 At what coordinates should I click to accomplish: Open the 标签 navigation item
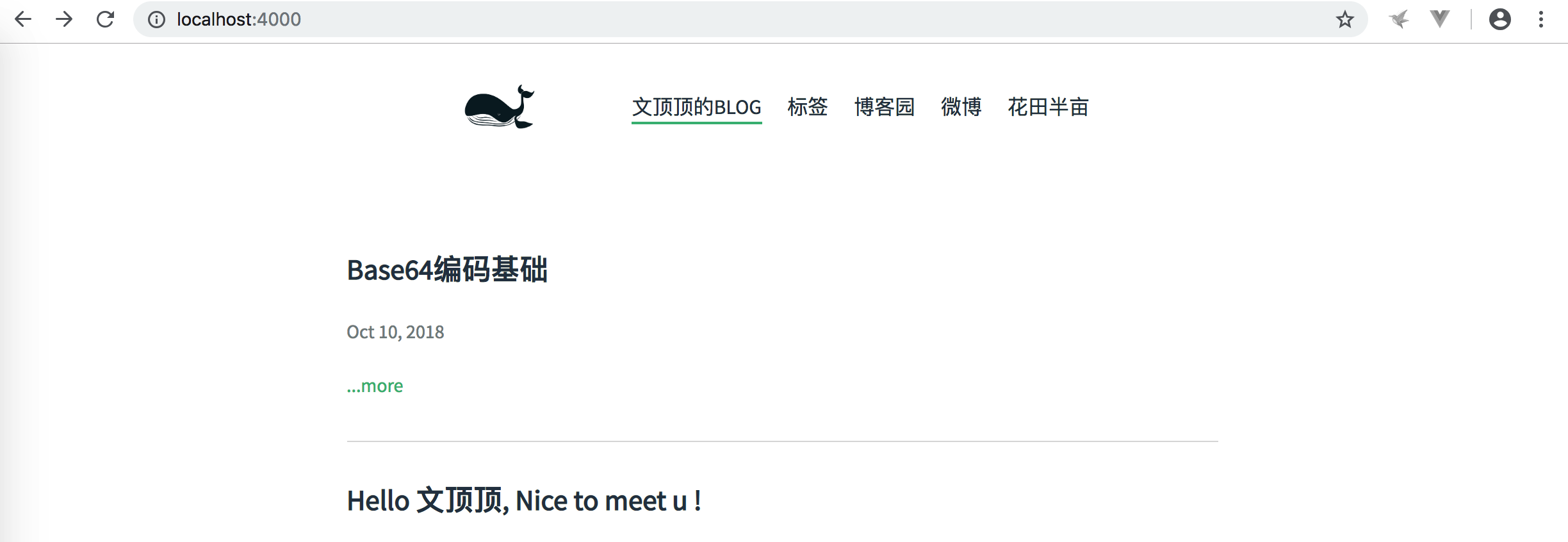(808, 107)
